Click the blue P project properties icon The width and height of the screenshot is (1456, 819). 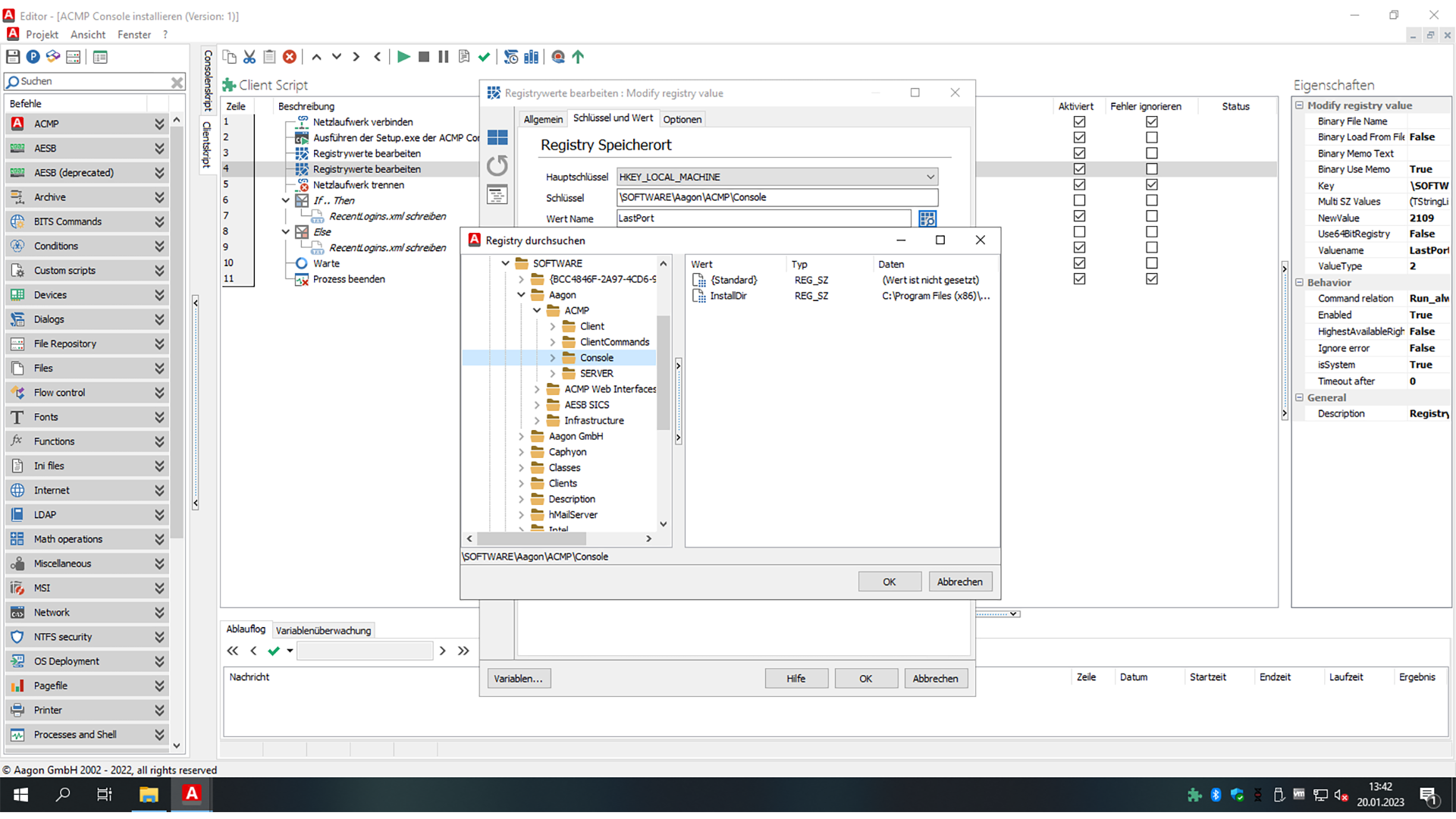[33, 57]
